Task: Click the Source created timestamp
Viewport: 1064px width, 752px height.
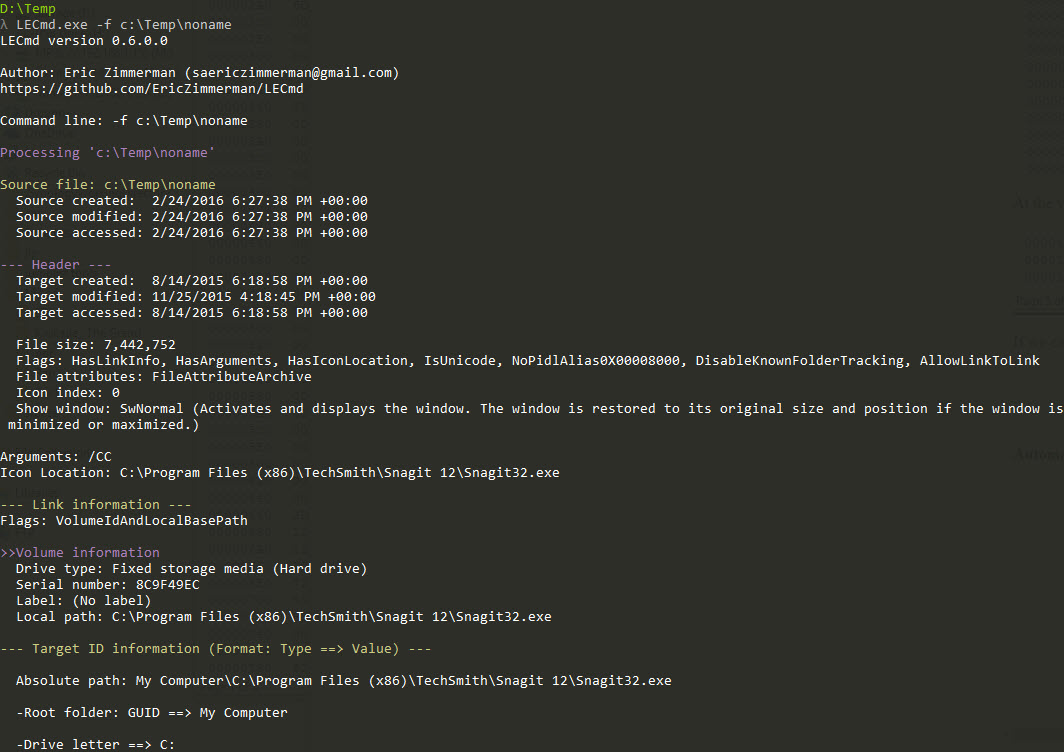Action: (x=260, y=201)
